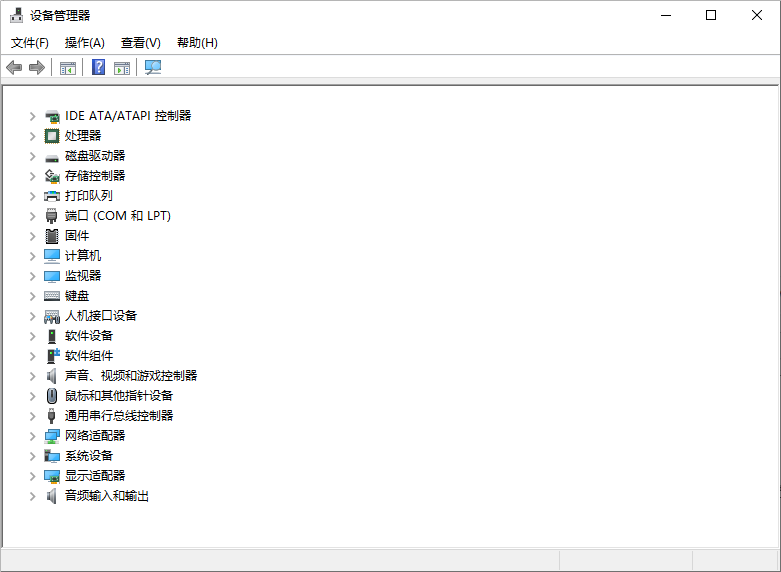This screenshot has width=781, height=572.
Task: Click the 处理器 chip icon
Action: [x=52, y=136]
